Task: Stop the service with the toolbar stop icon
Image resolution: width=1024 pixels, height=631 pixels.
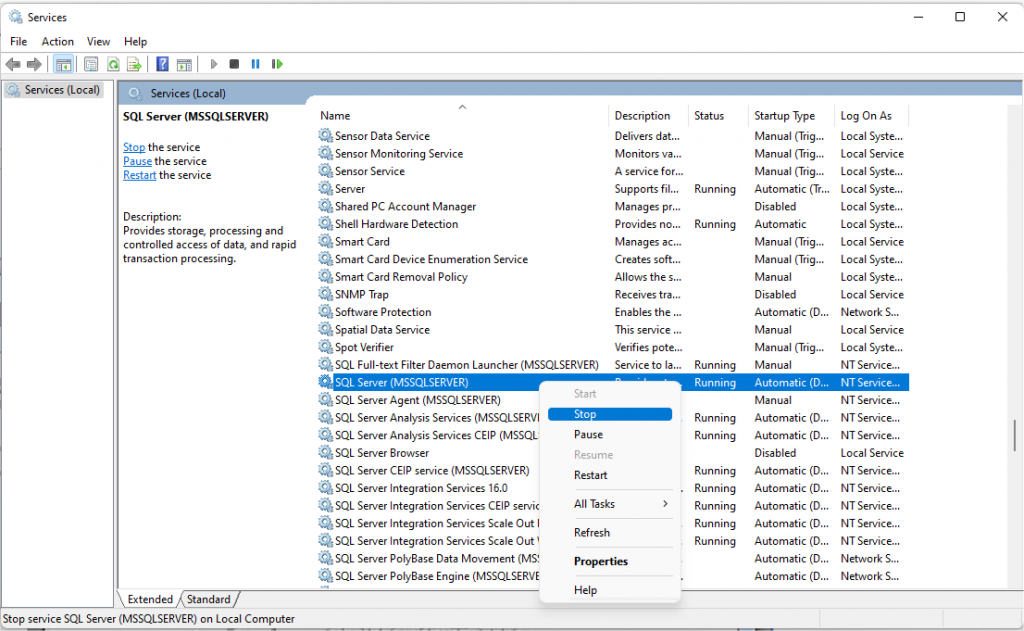Action: [234, 64]
